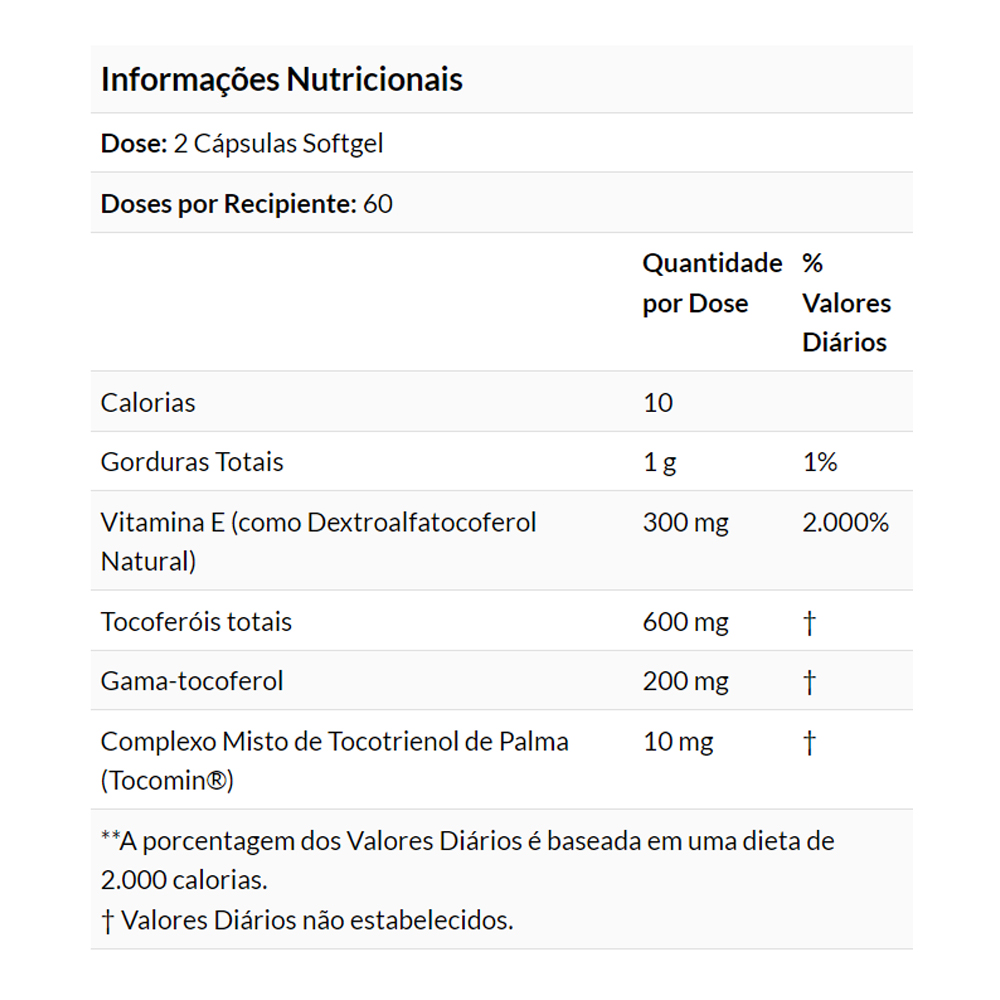Click the Valores Diários não estabelecidos footnote
The image size is (1000, 1000).
307,920
